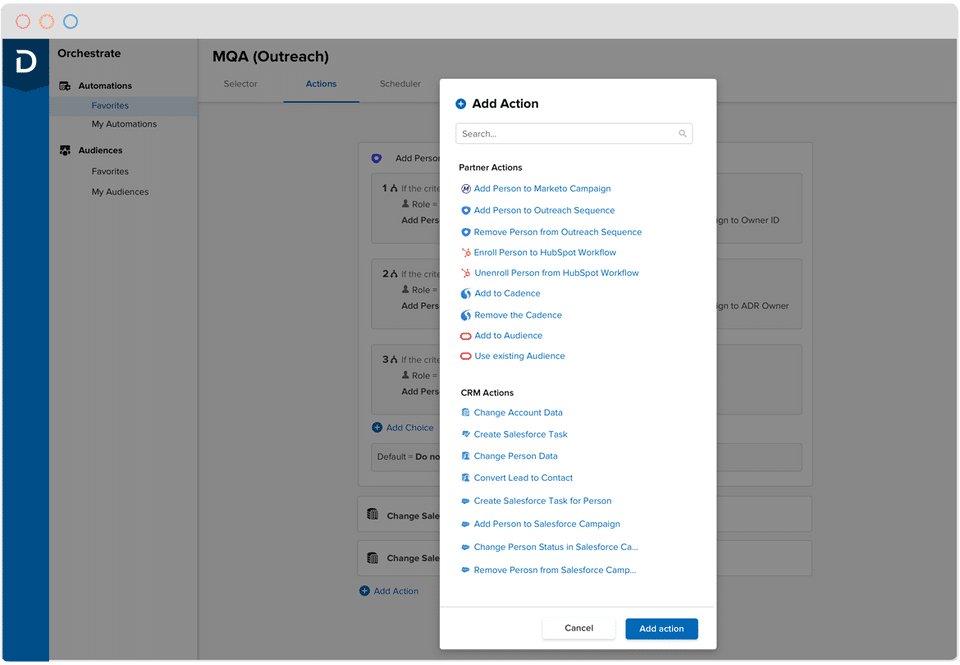Image resolution: width=960 pixels, height=665 pixels.
Task: Click the database icon on second Change Sale row
Action: click(372, 558)
